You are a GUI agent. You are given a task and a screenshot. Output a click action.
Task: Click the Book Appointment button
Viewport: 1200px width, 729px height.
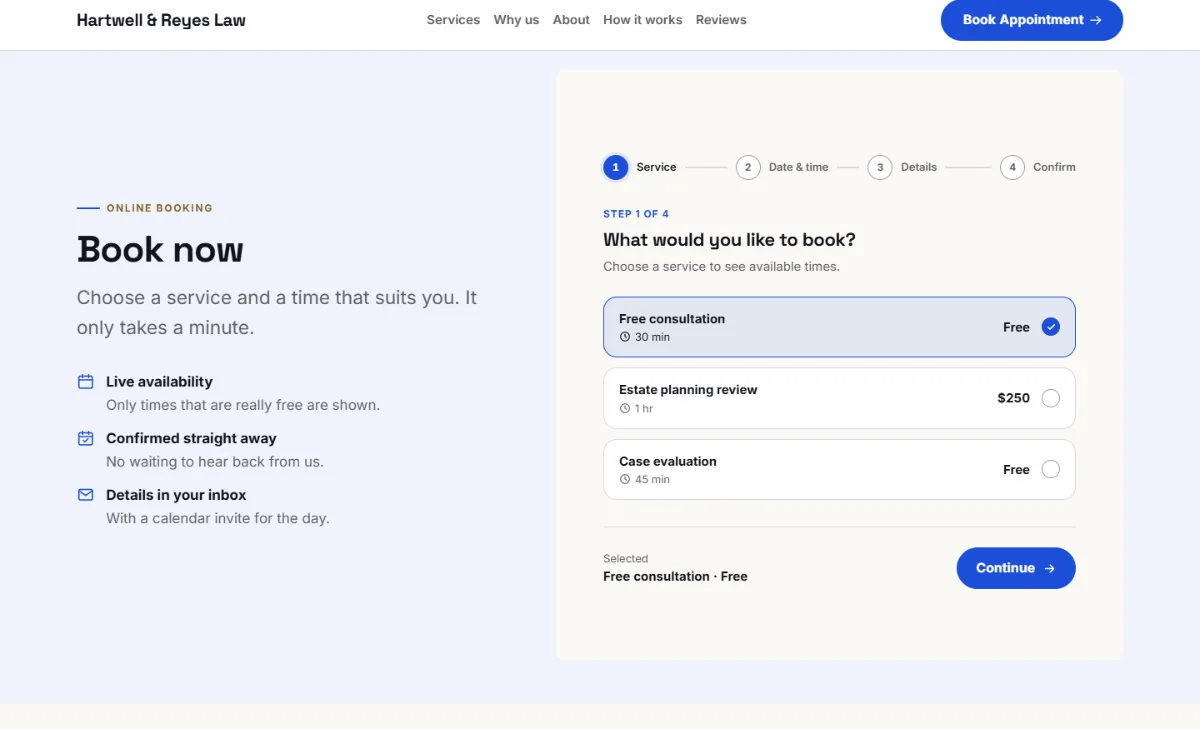coord(1032,20)
